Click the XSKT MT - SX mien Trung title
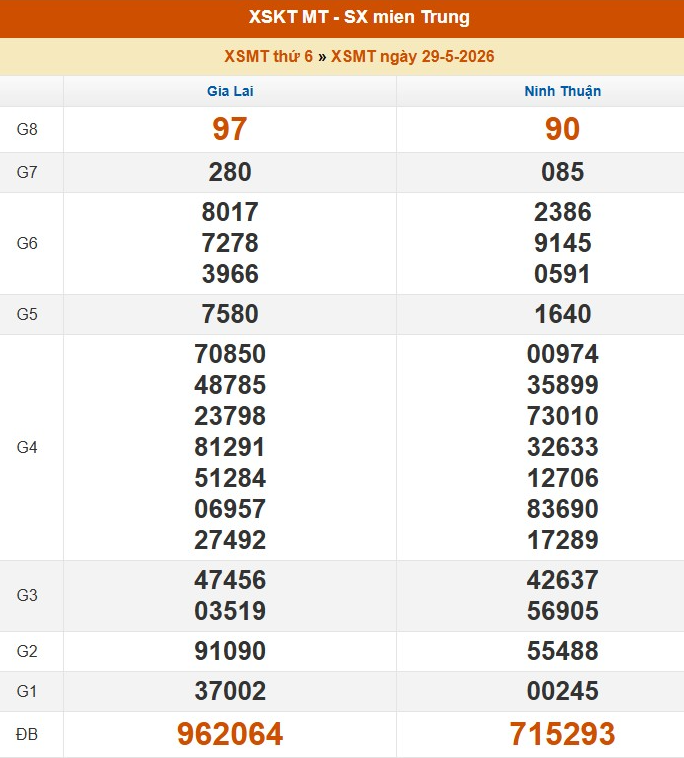This screenshot has height=758, width=684. point(359,17)
